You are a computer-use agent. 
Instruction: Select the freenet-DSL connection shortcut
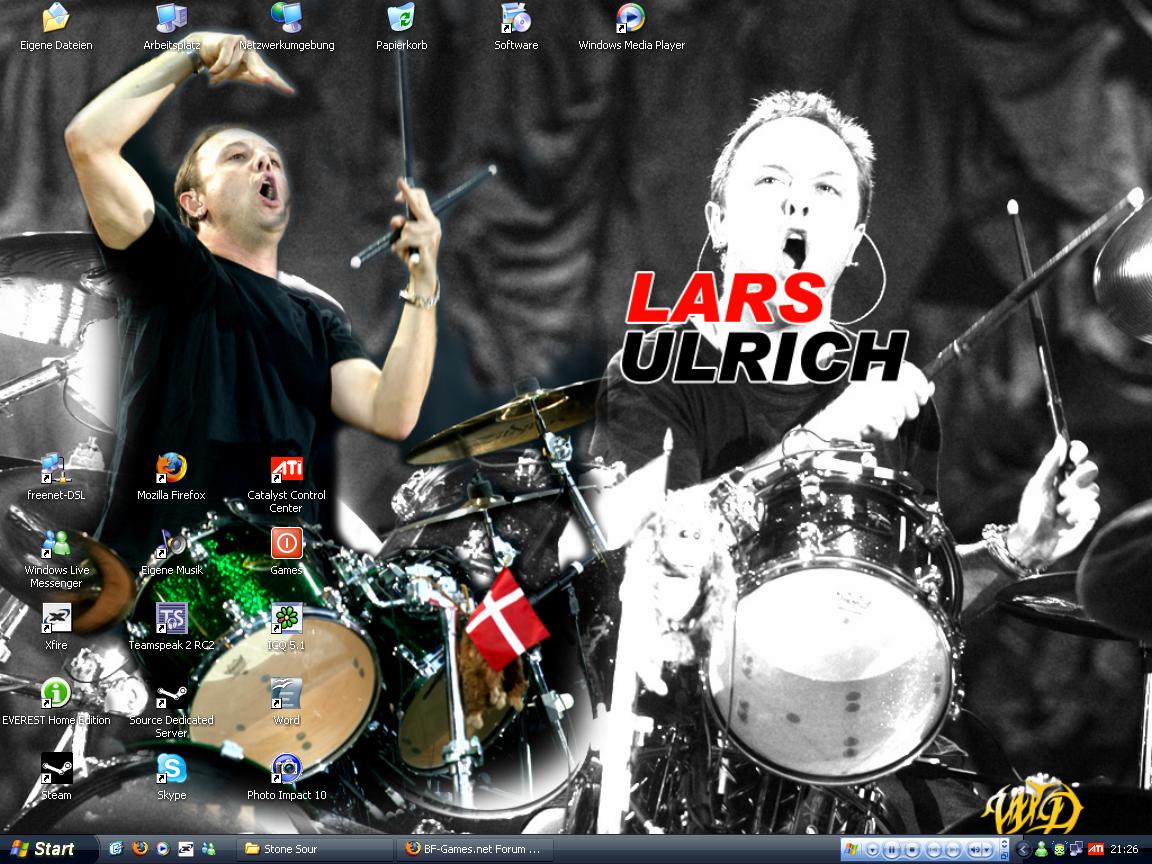pyautogui.click(x=56, y=477)
